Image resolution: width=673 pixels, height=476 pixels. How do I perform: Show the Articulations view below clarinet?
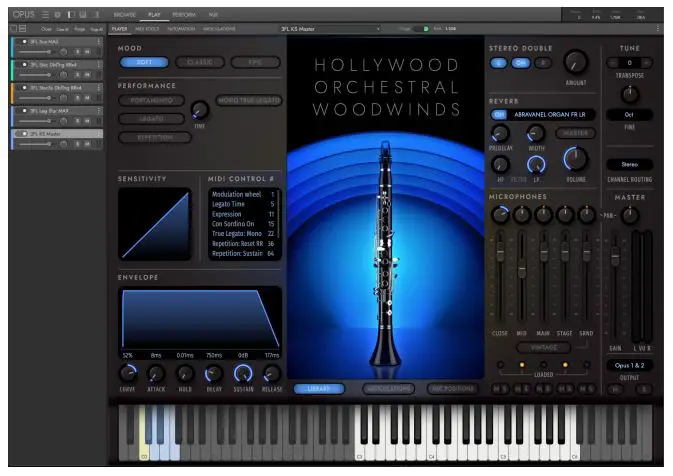coord(388,389)
